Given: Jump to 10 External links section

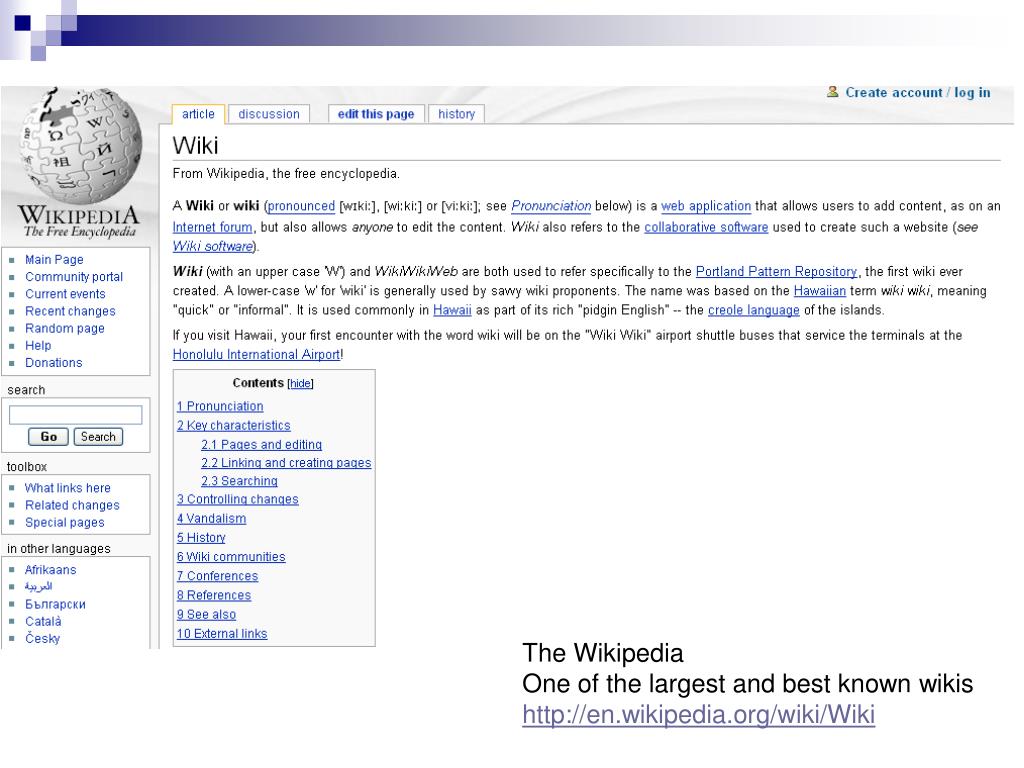Looking at the screenshot, I should [x=221, y=634].
